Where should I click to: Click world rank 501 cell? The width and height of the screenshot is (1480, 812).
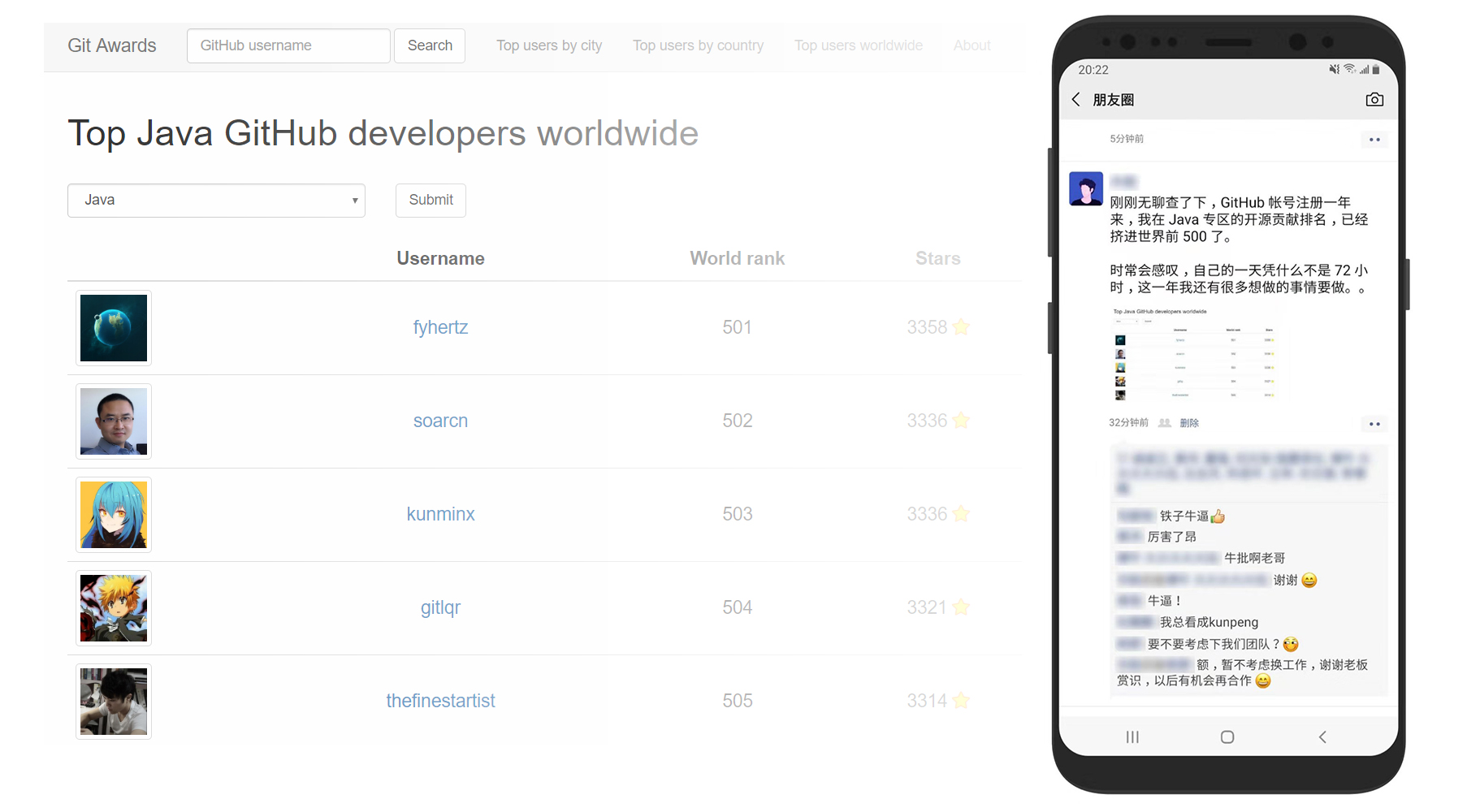pyautogui.click(x=738, y=327)
